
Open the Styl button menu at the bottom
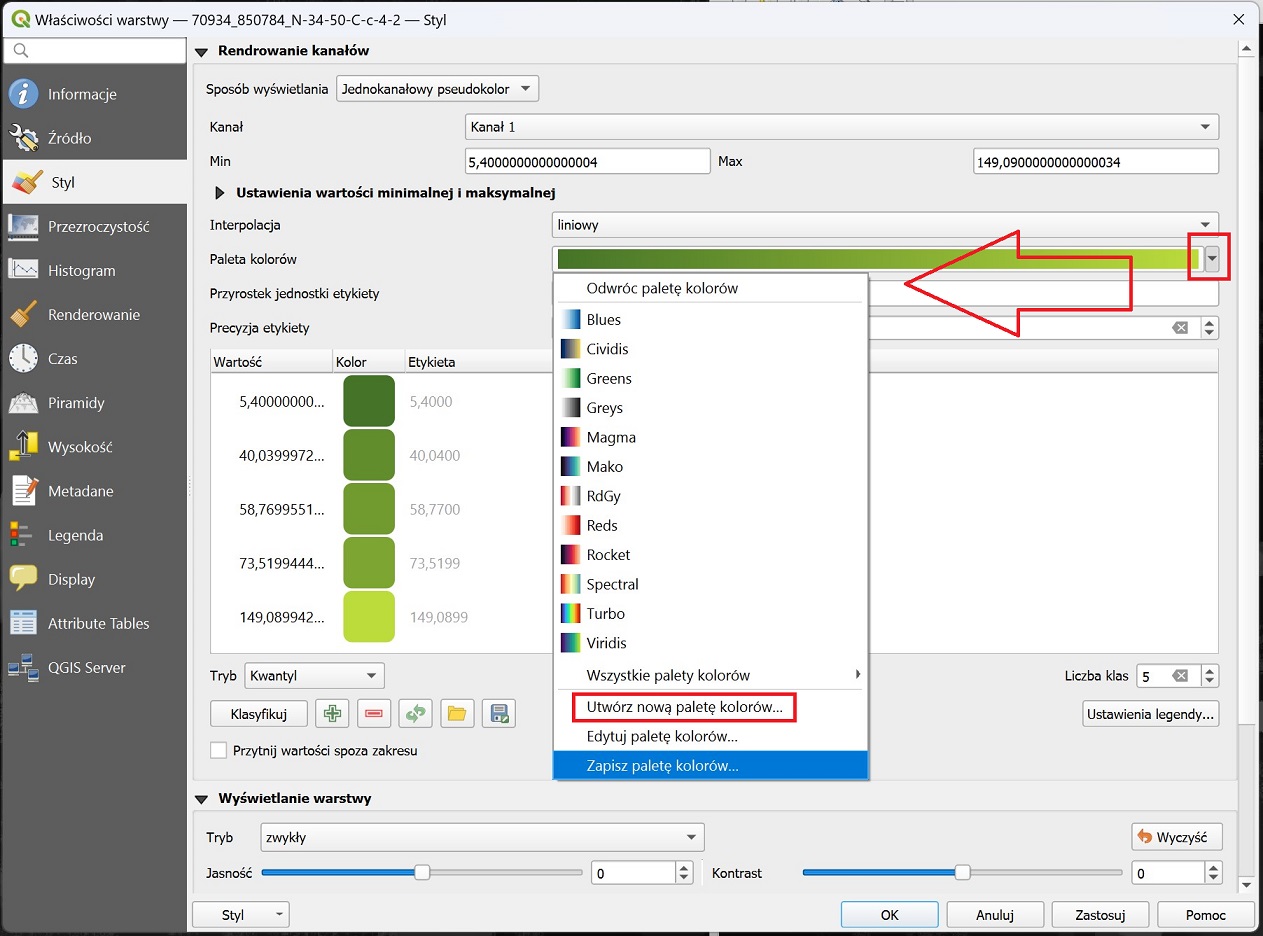pos(240,915)
